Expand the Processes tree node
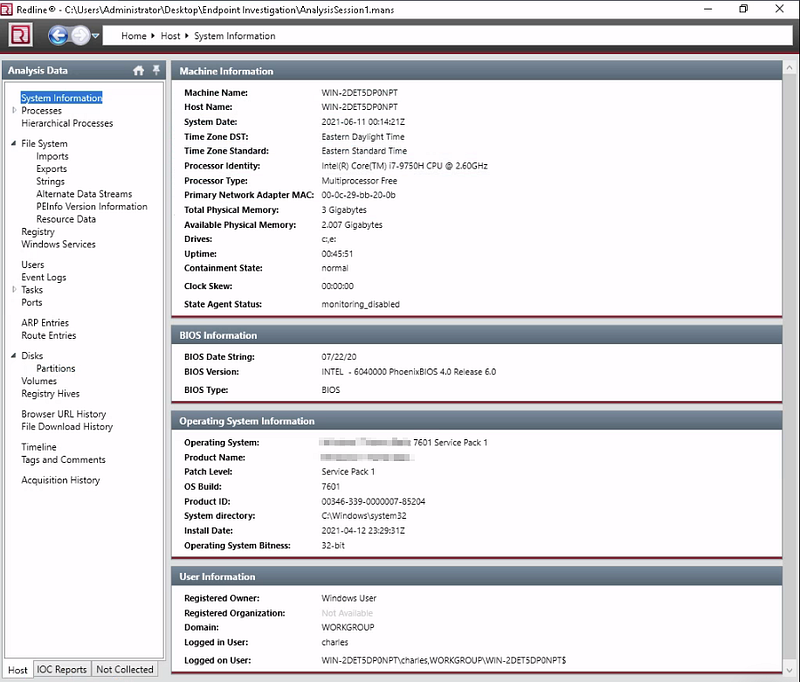Viewport: 800px width, 682px height. click(x=14, y=110)
